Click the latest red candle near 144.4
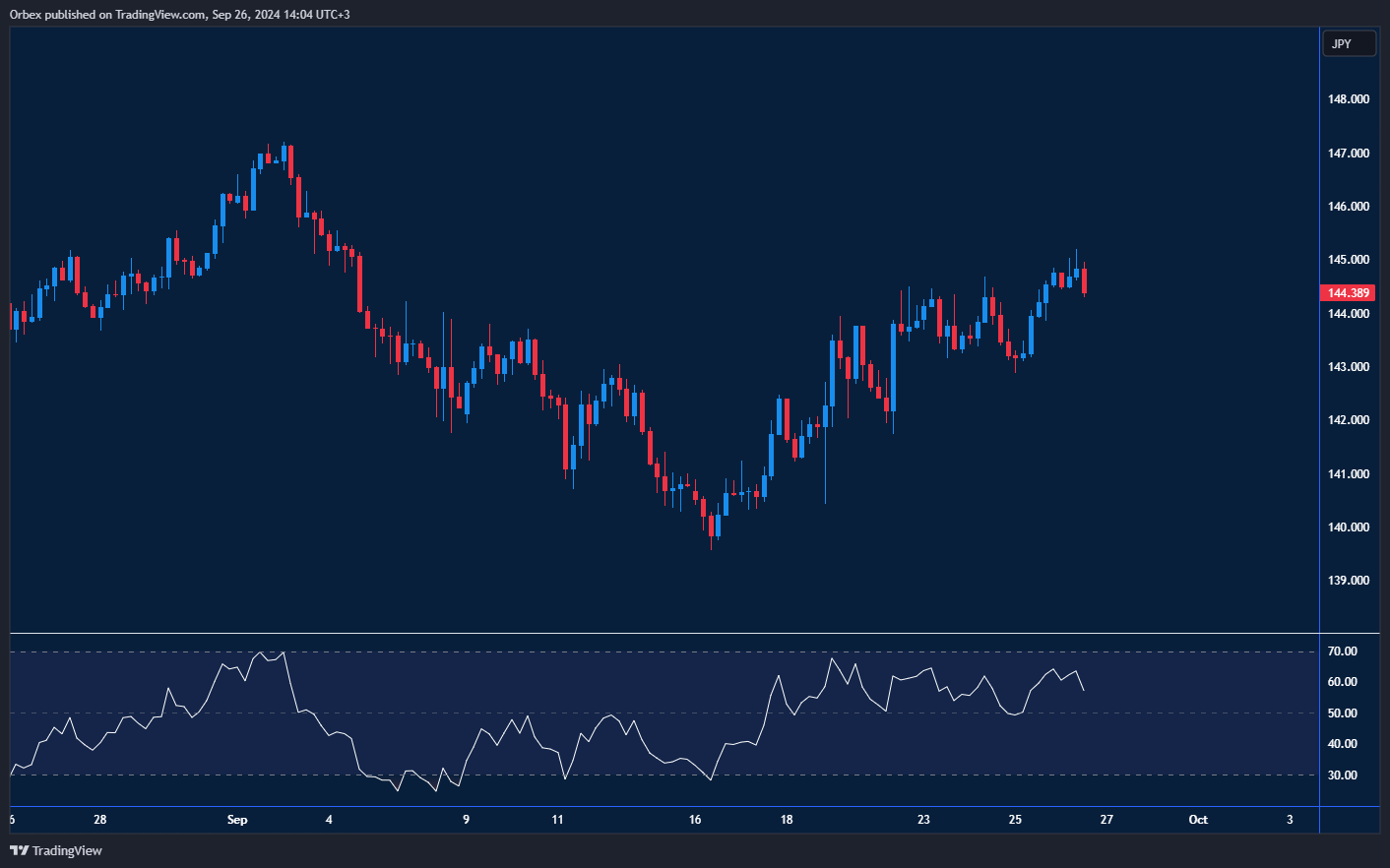This screenshot has width=1390, height=868. click(1084, 281)
